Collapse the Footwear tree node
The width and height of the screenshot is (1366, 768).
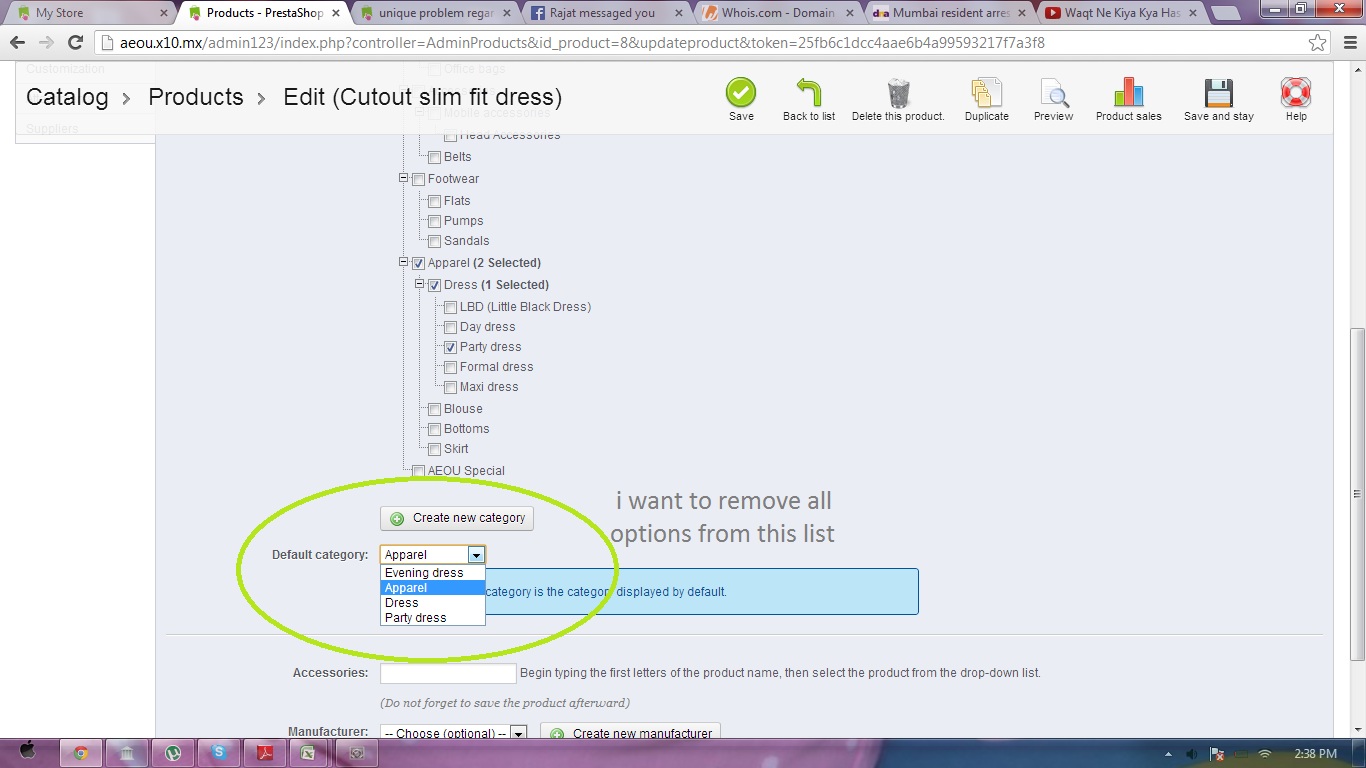point(404,178)
